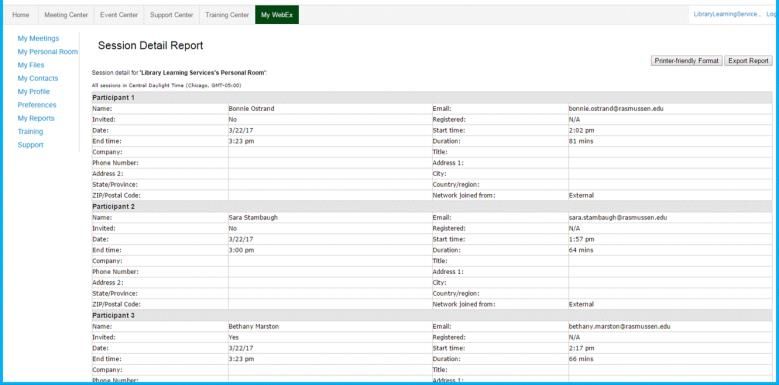Click email bonnie.ostrand@rasmussen.edu

point(616,109)
